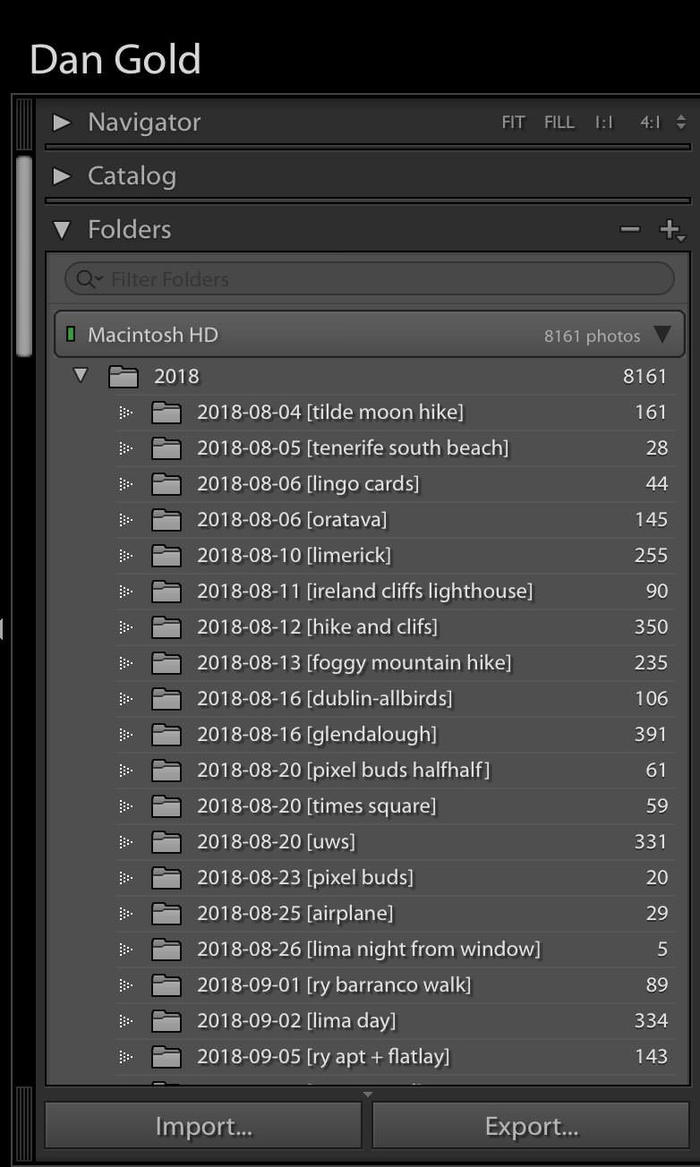Open the Macintosh HD volume dropdown
700x1167 pixels.
tap(662, 335)
